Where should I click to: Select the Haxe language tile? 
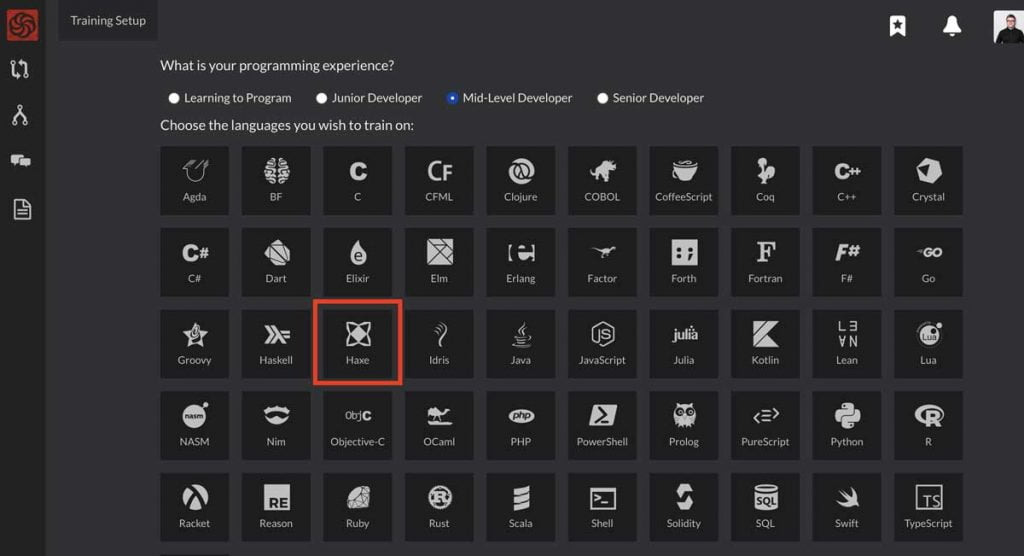coord(358,343)
